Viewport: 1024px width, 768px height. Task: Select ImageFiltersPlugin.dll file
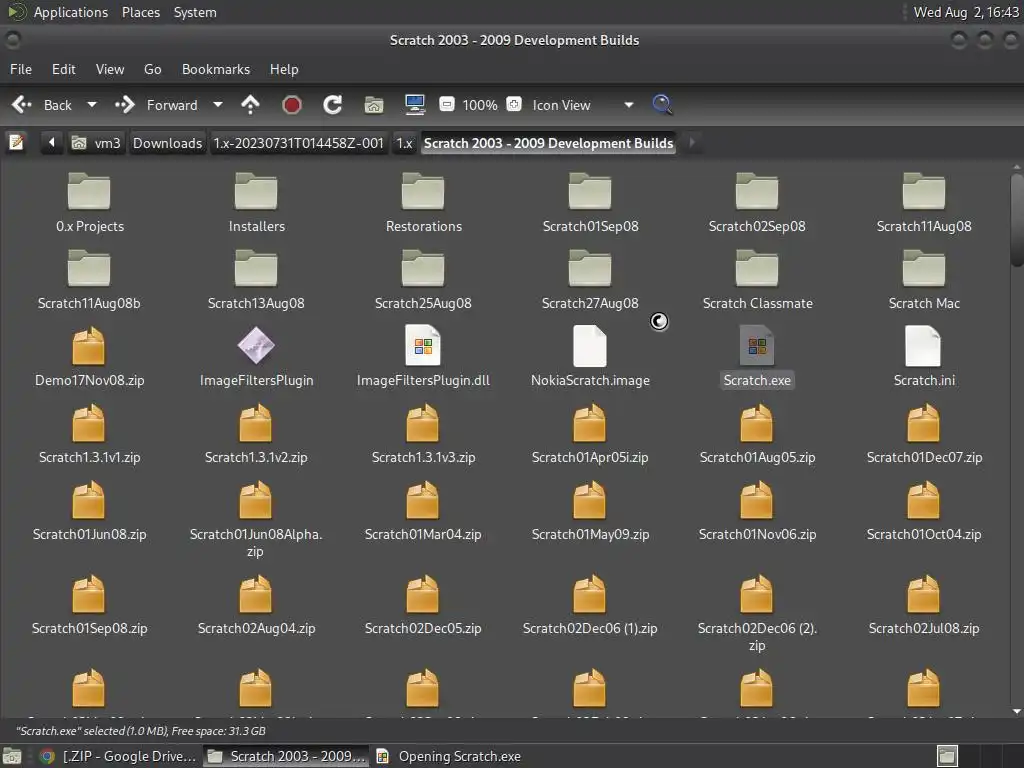(423, 357)
